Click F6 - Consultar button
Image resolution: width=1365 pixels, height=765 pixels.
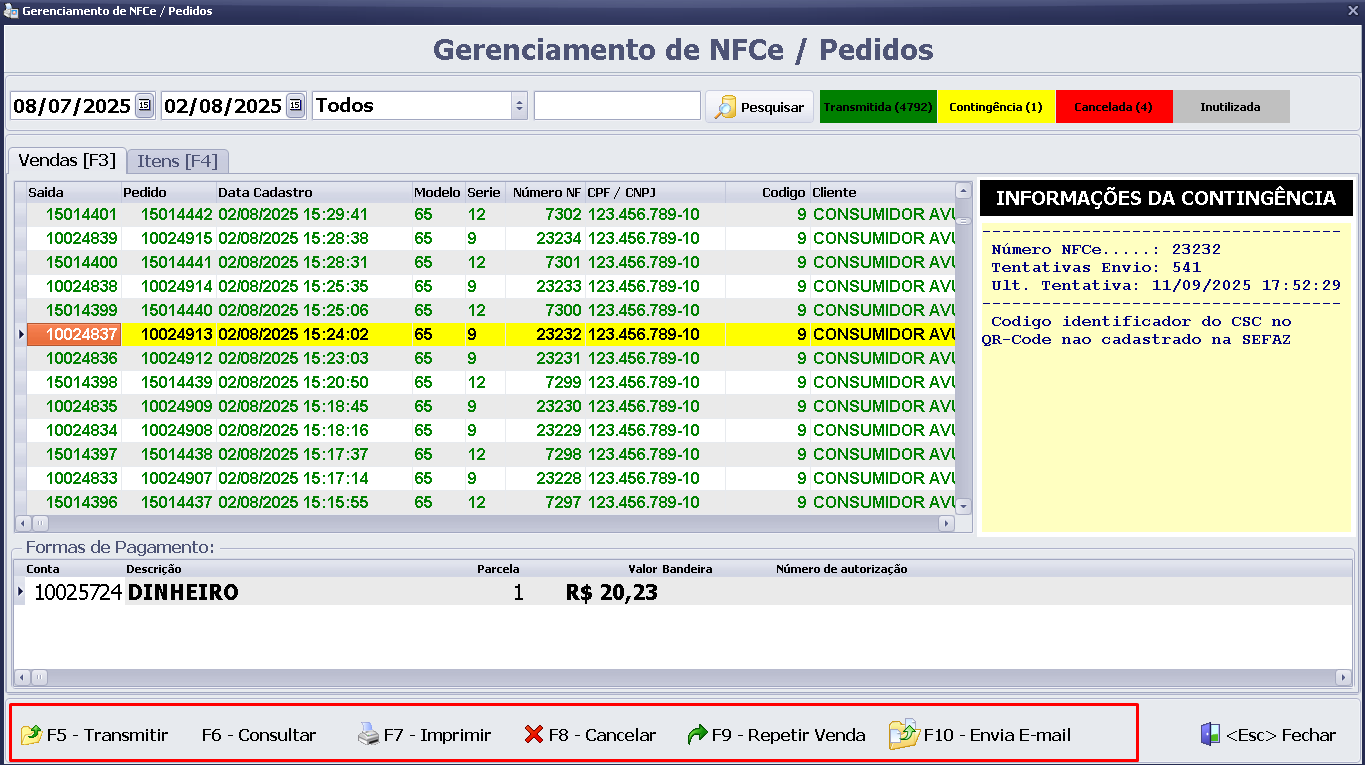click(x=258, y=735)
